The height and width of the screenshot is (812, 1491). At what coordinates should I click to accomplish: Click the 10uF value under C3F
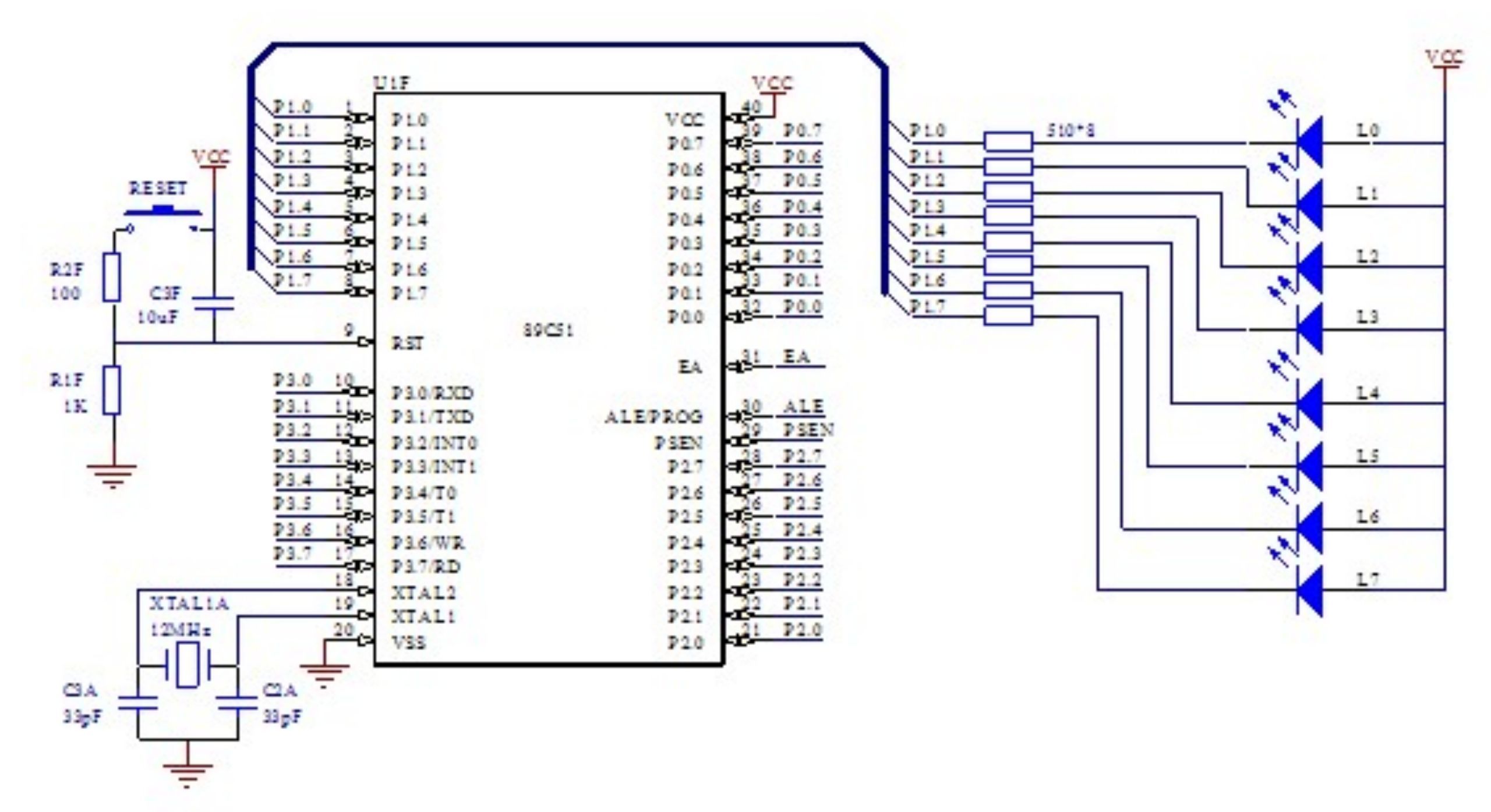pos(158,318)
